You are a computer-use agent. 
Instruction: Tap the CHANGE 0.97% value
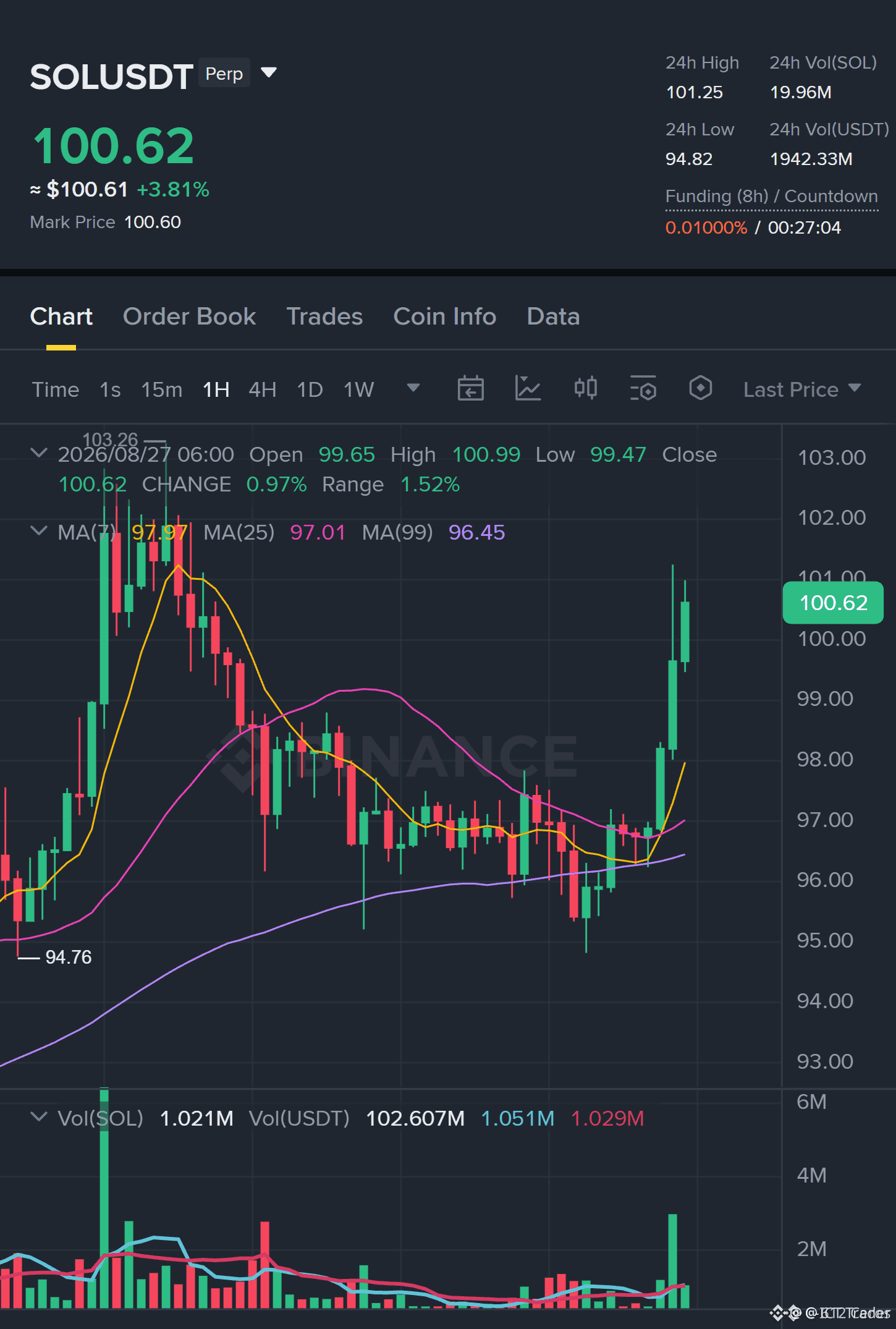coord(276,484)
